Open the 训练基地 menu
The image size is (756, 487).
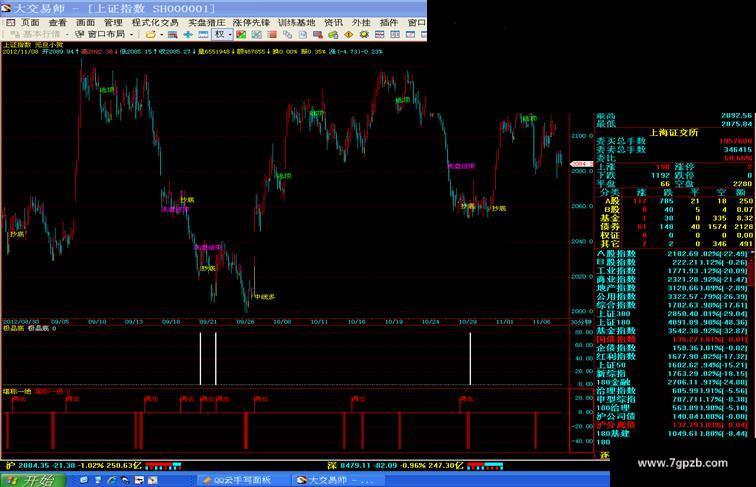(x=297, y=23)
